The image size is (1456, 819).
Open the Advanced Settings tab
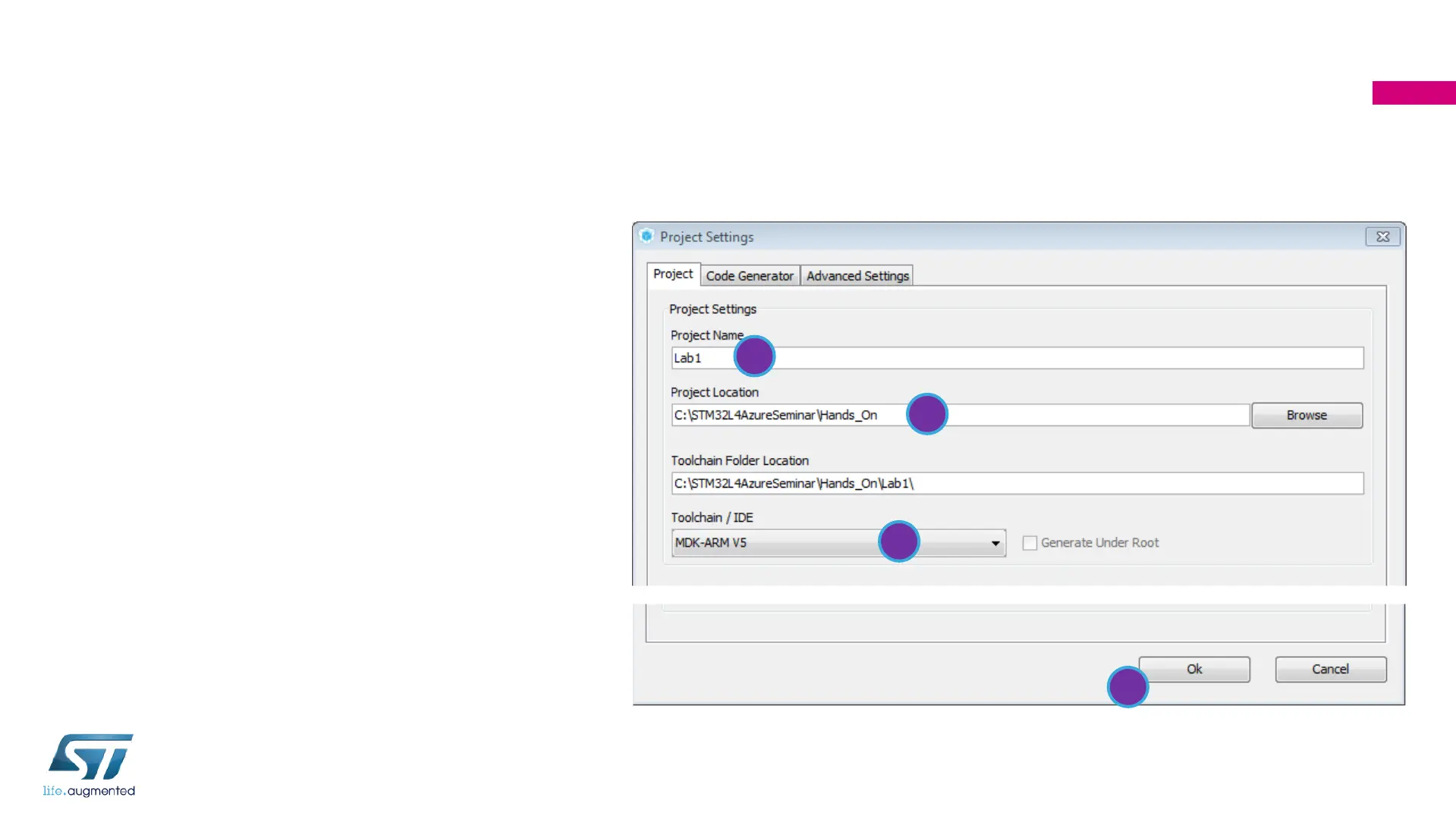pyautogui.click(x=857, y=276)
